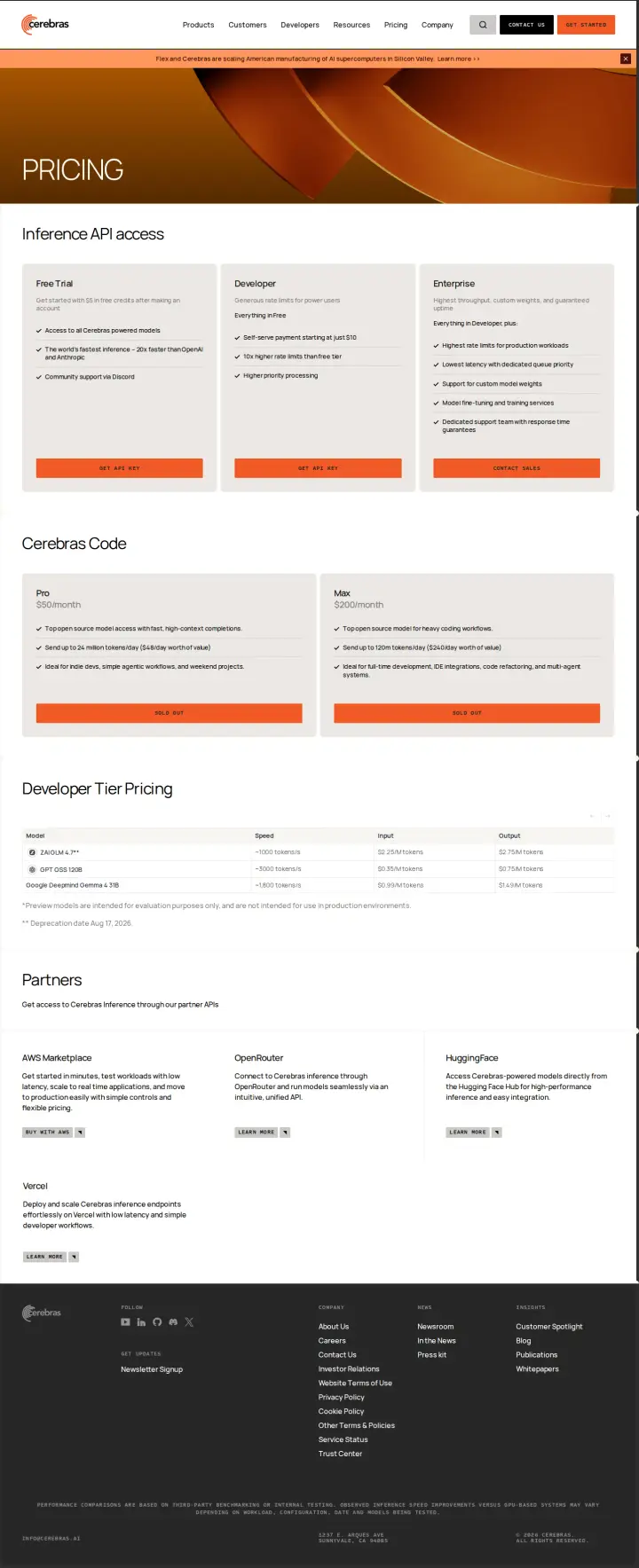Click the '$1.49/M tokens' output price

tap(520, 885)
